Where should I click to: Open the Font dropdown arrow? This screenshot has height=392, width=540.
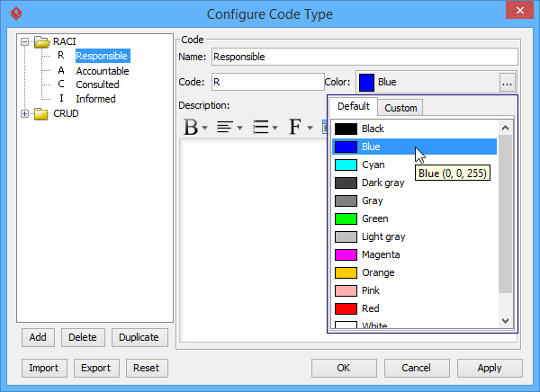pyautogui.click(x=310, y=128)
